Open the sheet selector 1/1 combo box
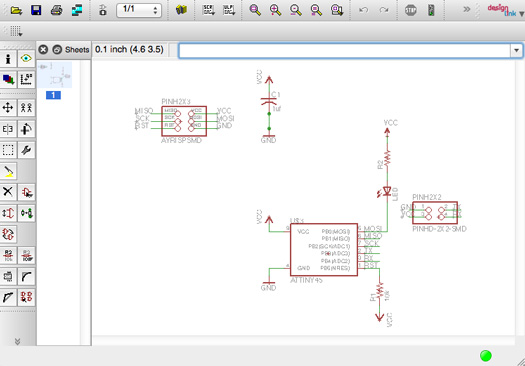Screen dimensions: 525x366 [x=139, y=10]
